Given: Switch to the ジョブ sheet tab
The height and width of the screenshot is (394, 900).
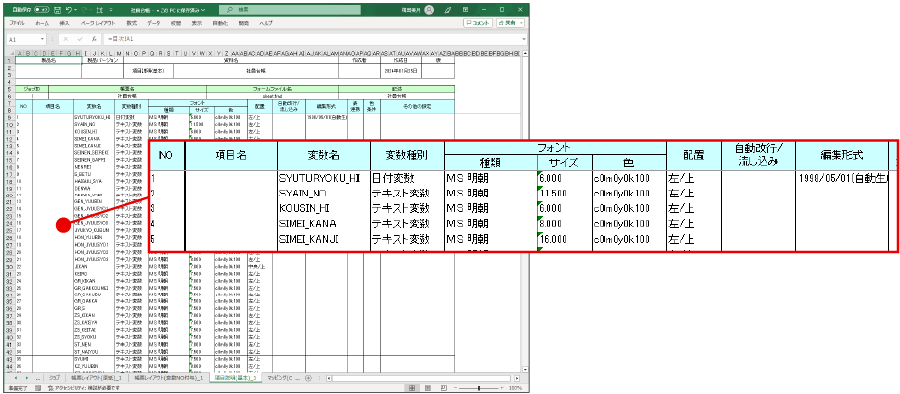Looking at the screenshot, I should pos(55,378).
